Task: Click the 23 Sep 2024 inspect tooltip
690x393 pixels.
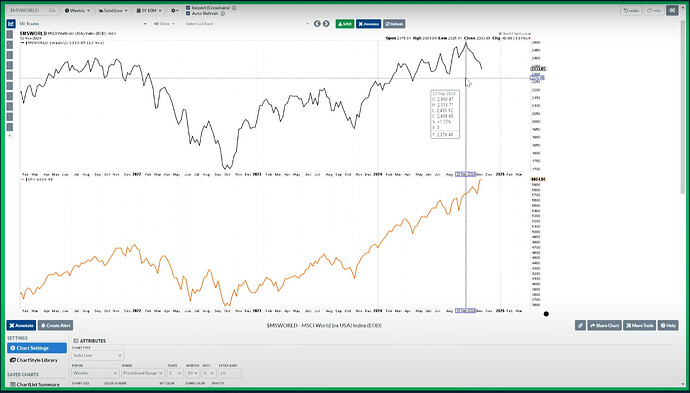Action: pyautogui.click(x=445, y=114)
